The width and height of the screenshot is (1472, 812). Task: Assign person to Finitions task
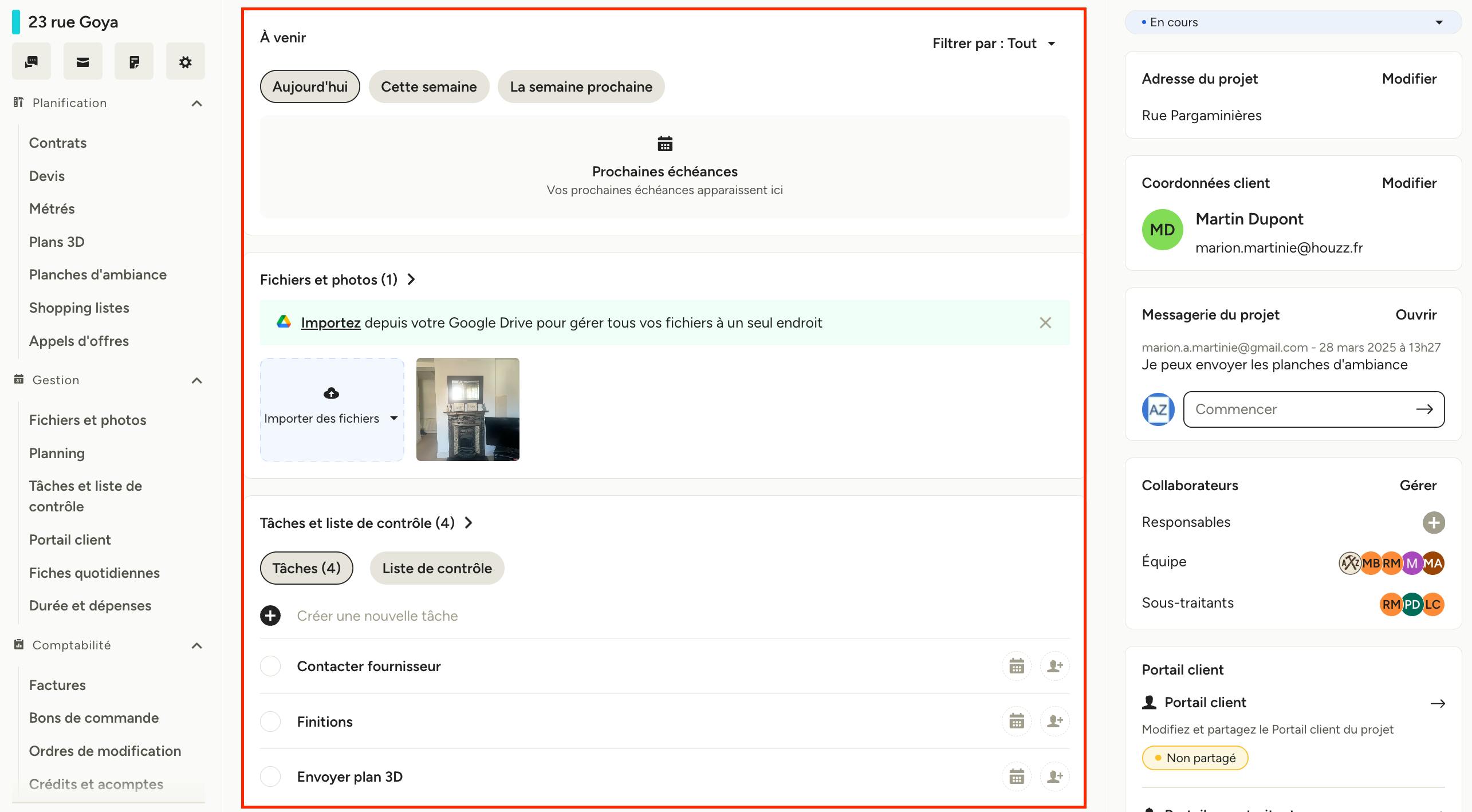point(1055,721)
